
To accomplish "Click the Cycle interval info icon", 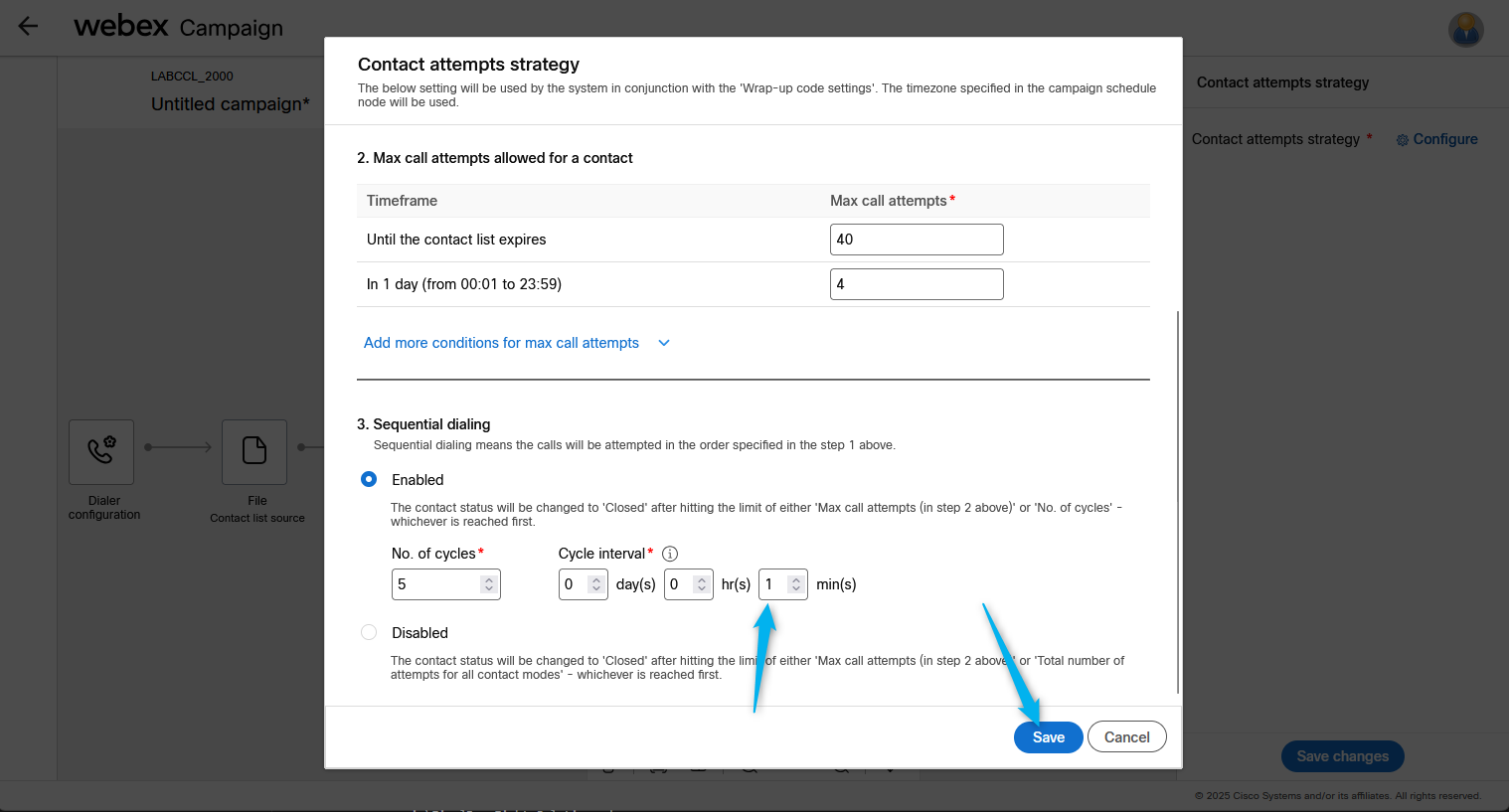I will point(670,554).
